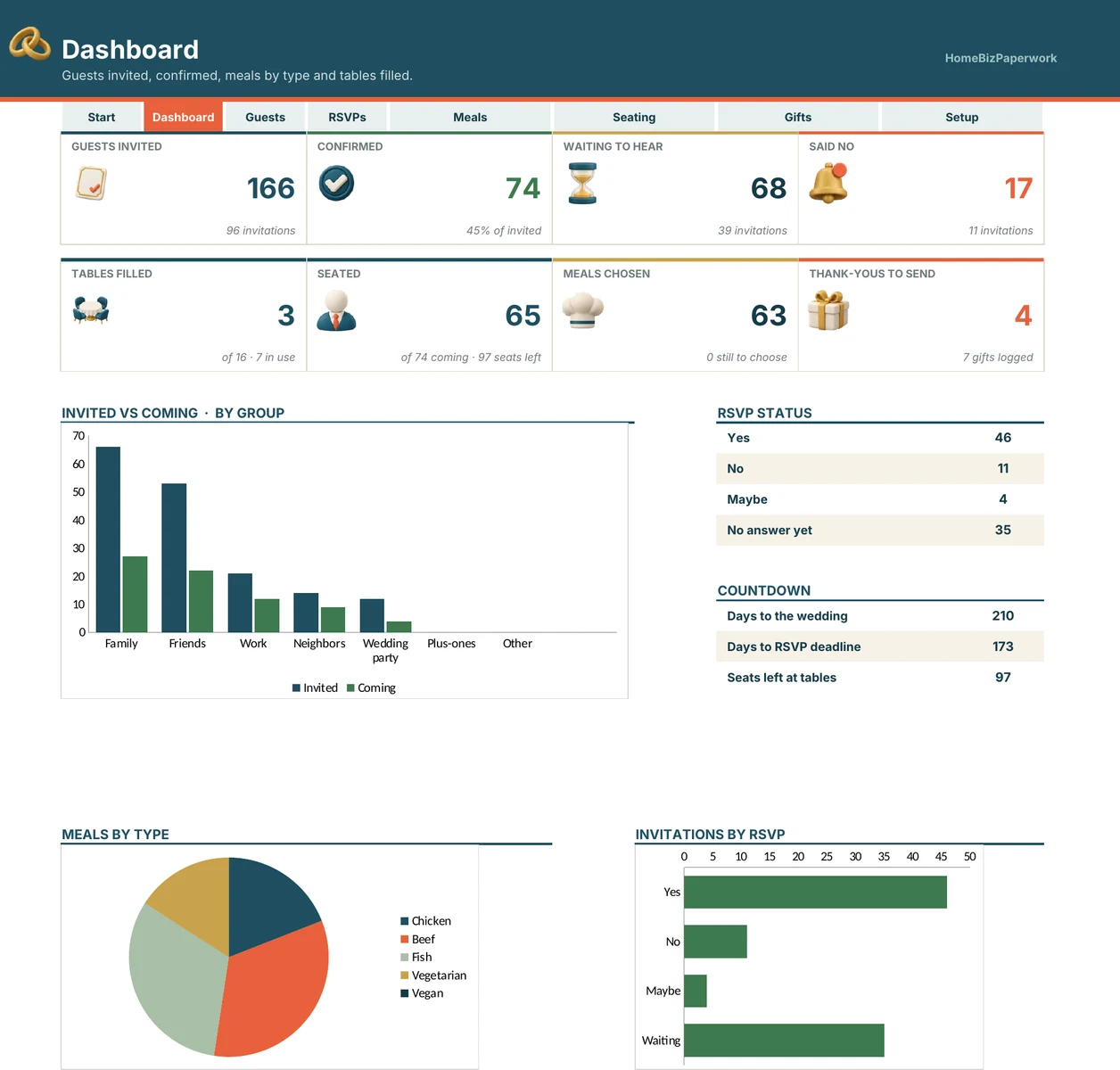
Task: Click the '96 invitations' note
Action: coord(260,231)
